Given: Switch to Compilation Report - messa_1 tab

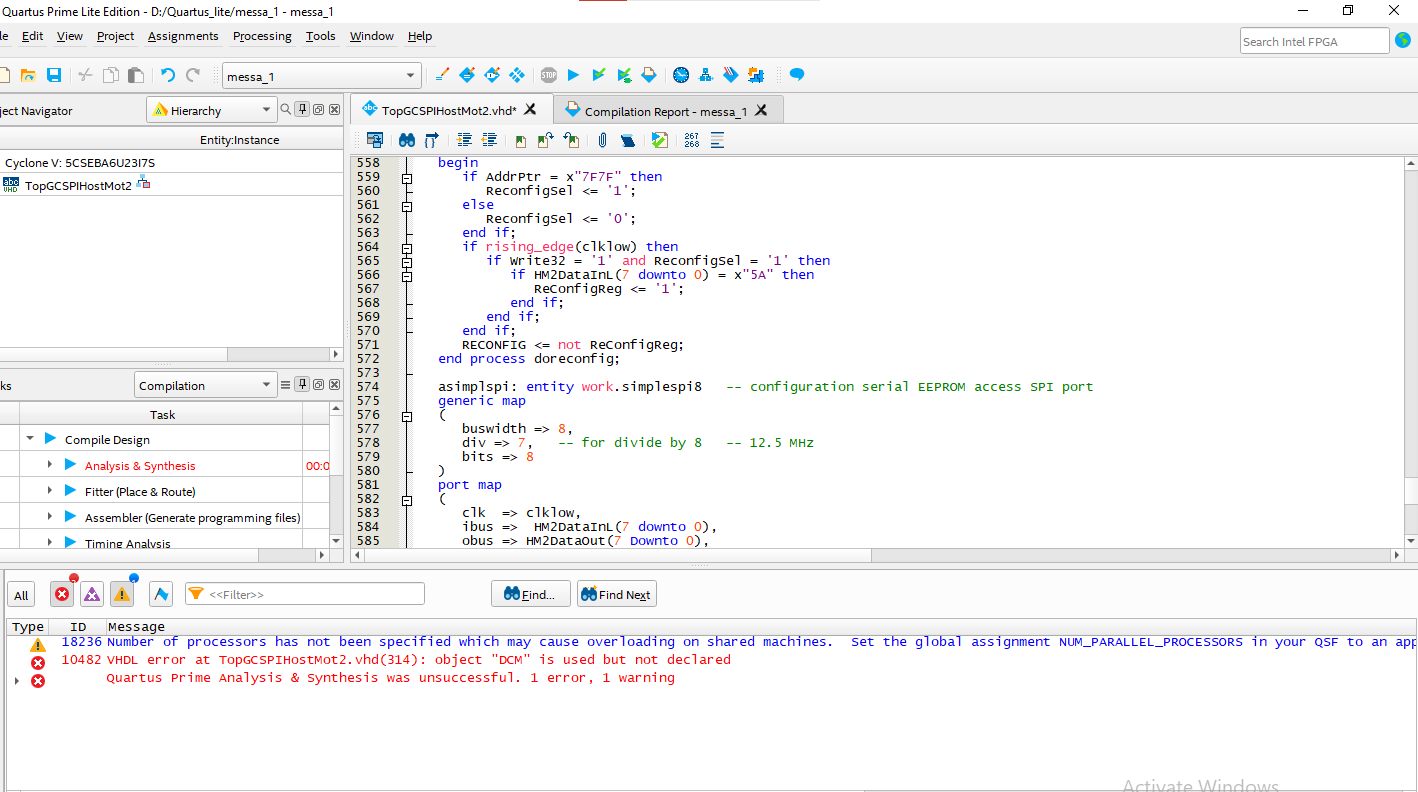Looking at the screenshot, I should point(667,111).
